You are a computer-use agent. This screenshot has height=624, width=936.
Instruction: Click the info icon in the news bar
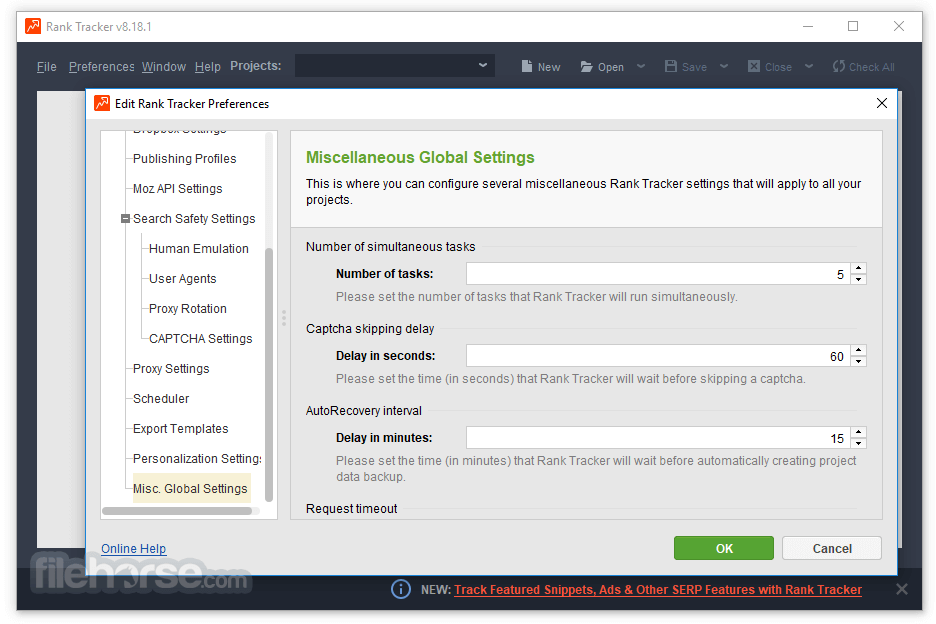[401, 589]
